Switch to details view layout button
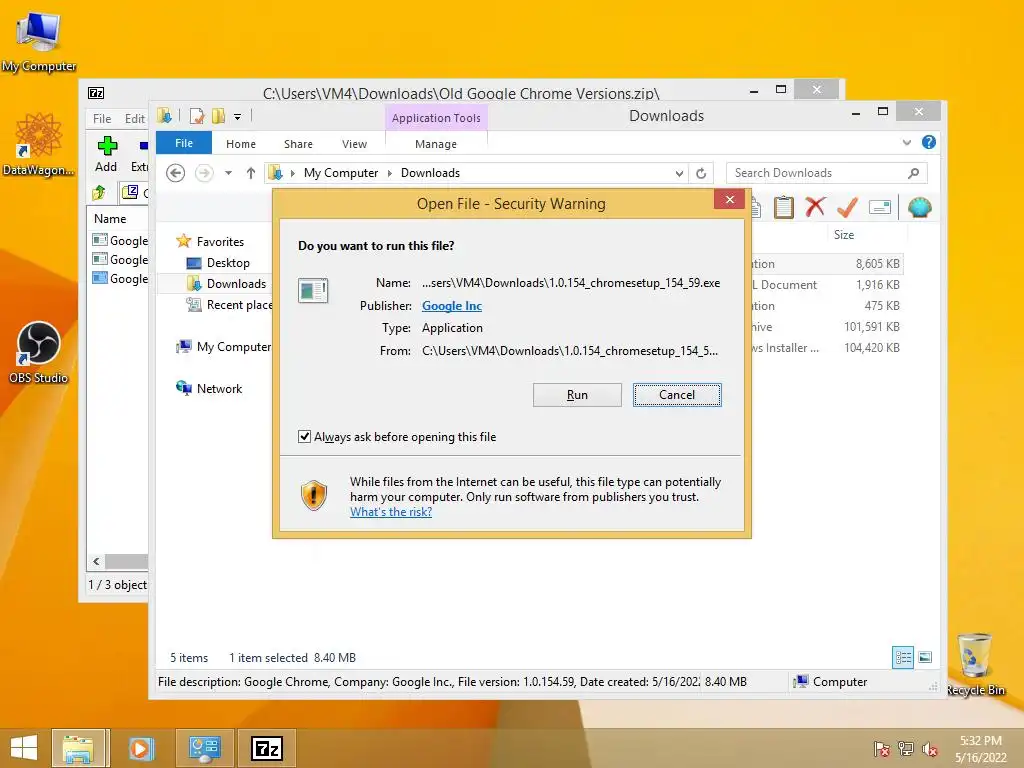This screenshot has width=1024, height=768. click(903, 657)
